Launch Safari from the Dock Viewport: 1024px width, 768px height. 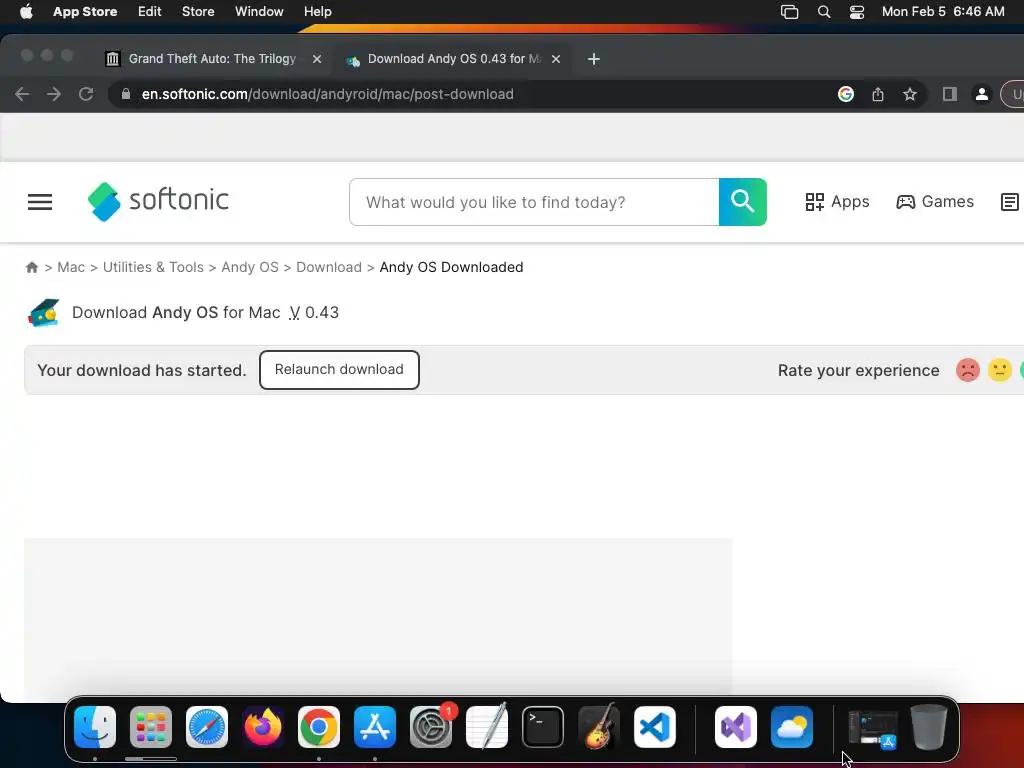(207, 727)
